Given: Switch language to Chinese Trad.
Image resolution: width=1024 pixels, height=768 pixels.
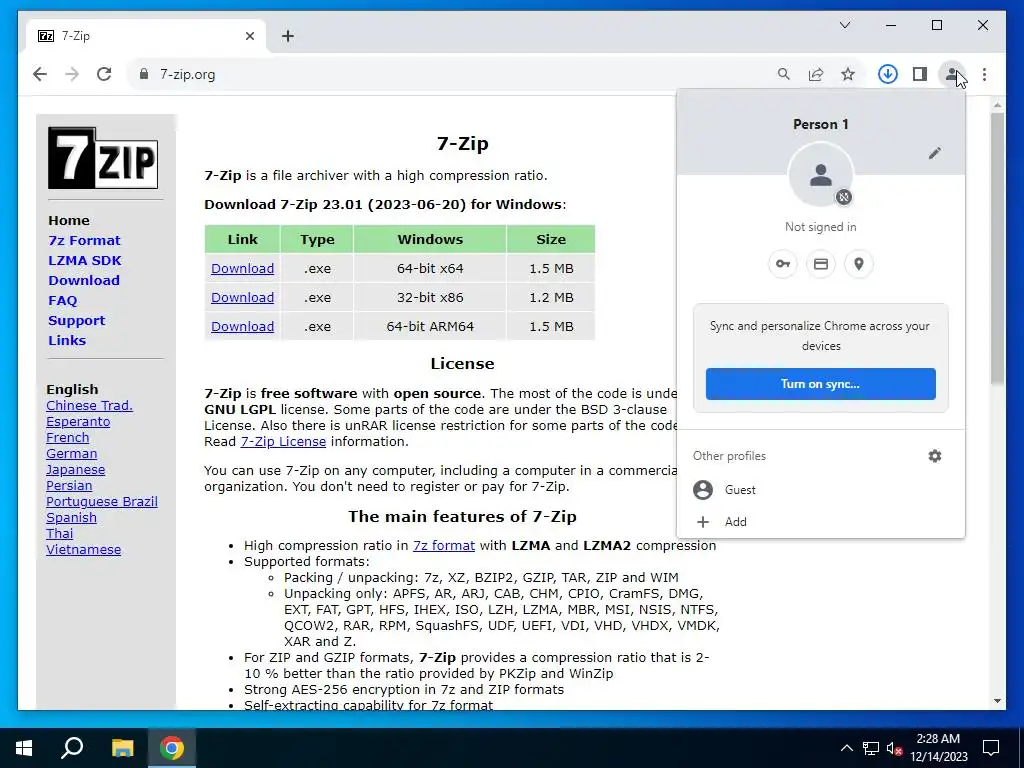Looking at the screenshot, I should [89, 406].
